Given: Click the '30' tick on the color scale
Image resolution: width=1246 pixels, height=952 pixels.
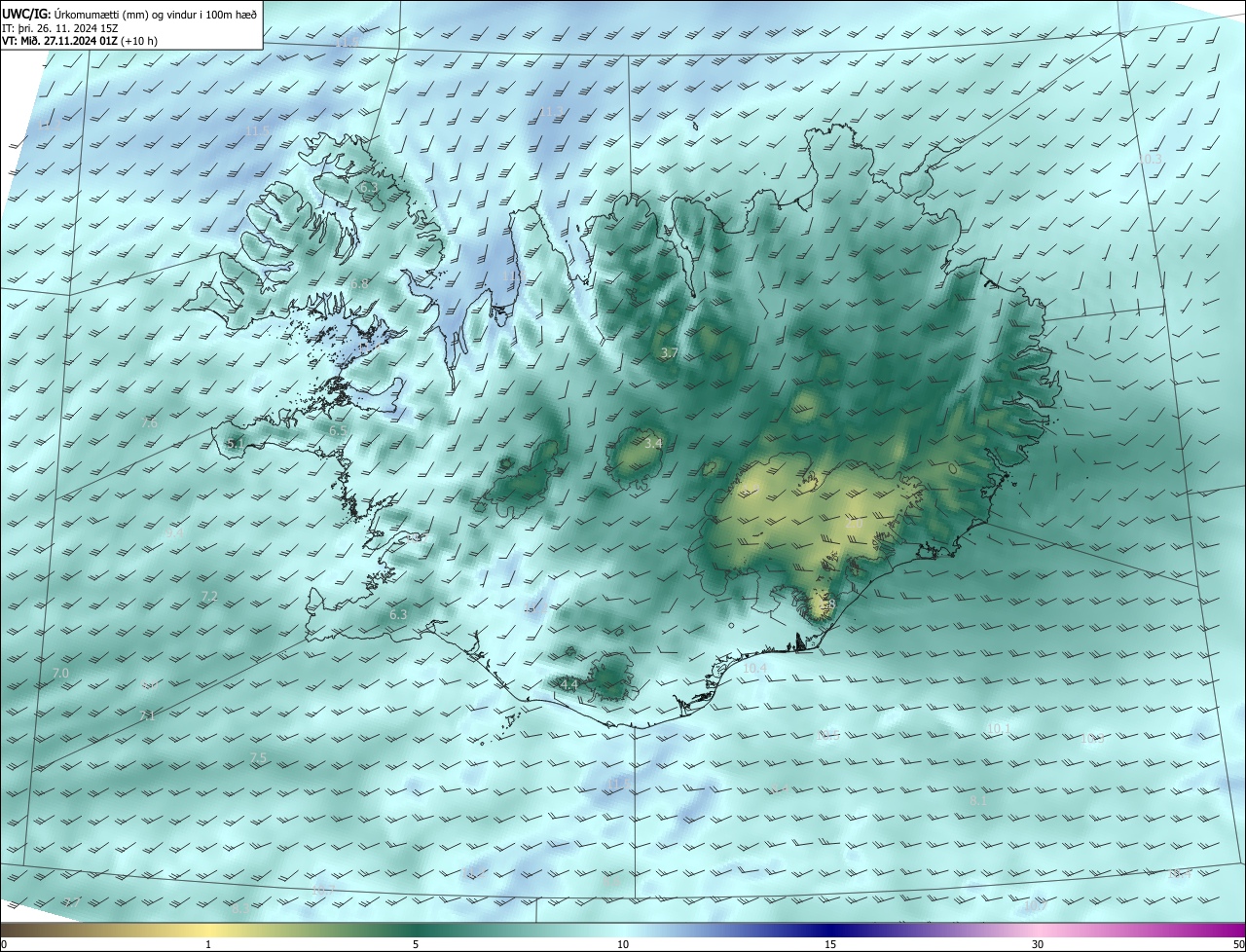Looking at the screenshot, I should 1038,945.
